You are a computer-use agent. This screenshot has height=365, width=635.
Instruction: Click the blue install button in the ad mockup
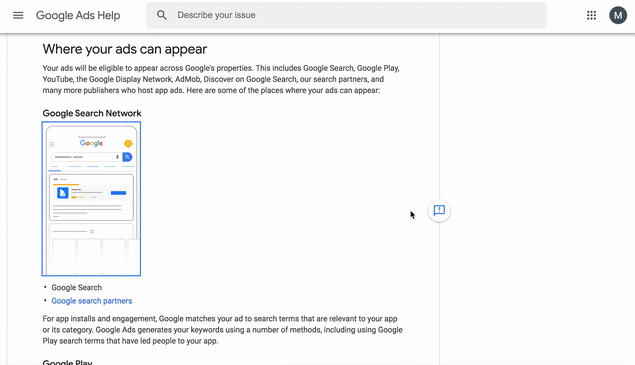[118, 193]
